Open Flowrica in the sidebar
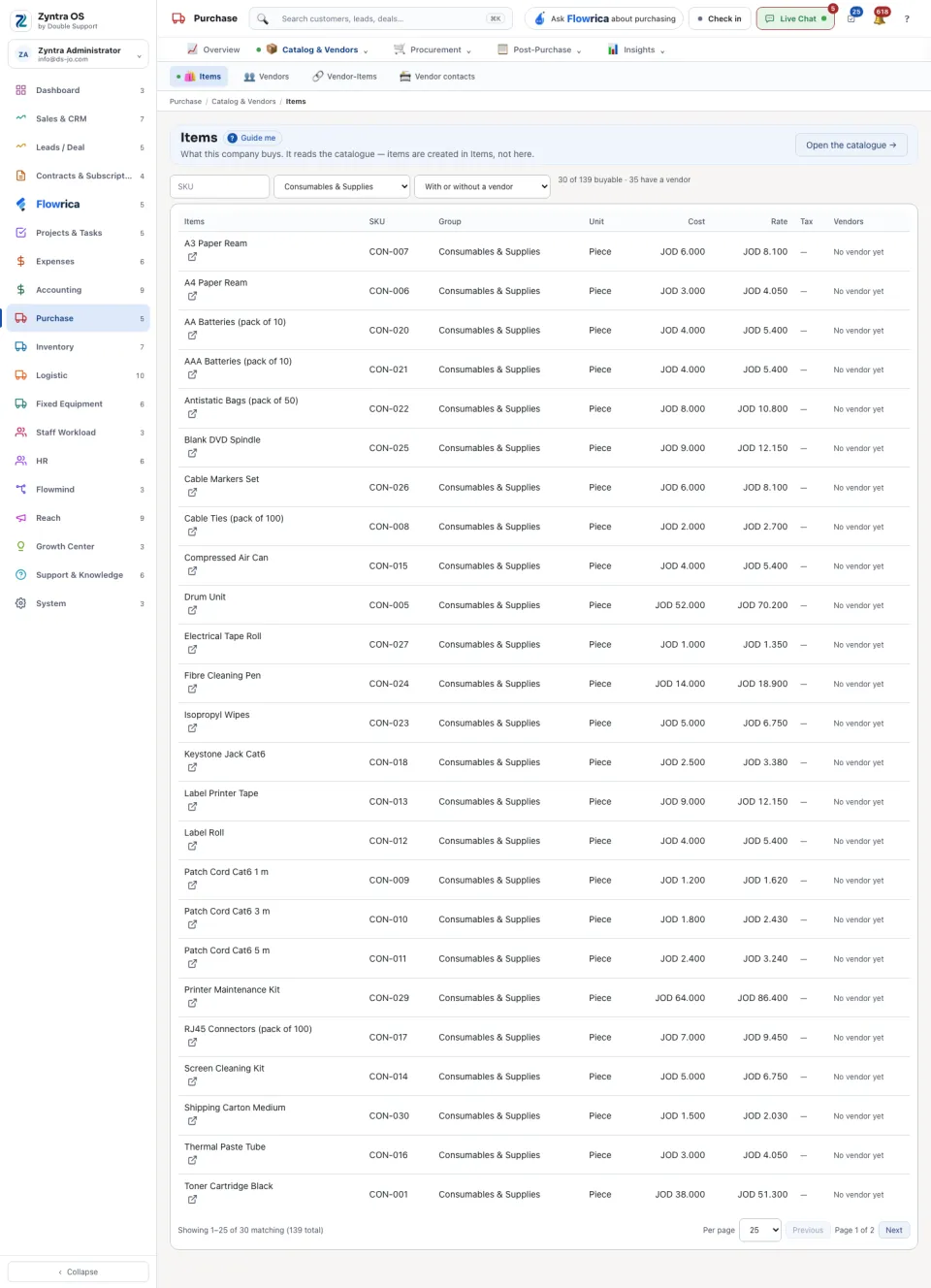931x1288 pixels. pos(78,205)
